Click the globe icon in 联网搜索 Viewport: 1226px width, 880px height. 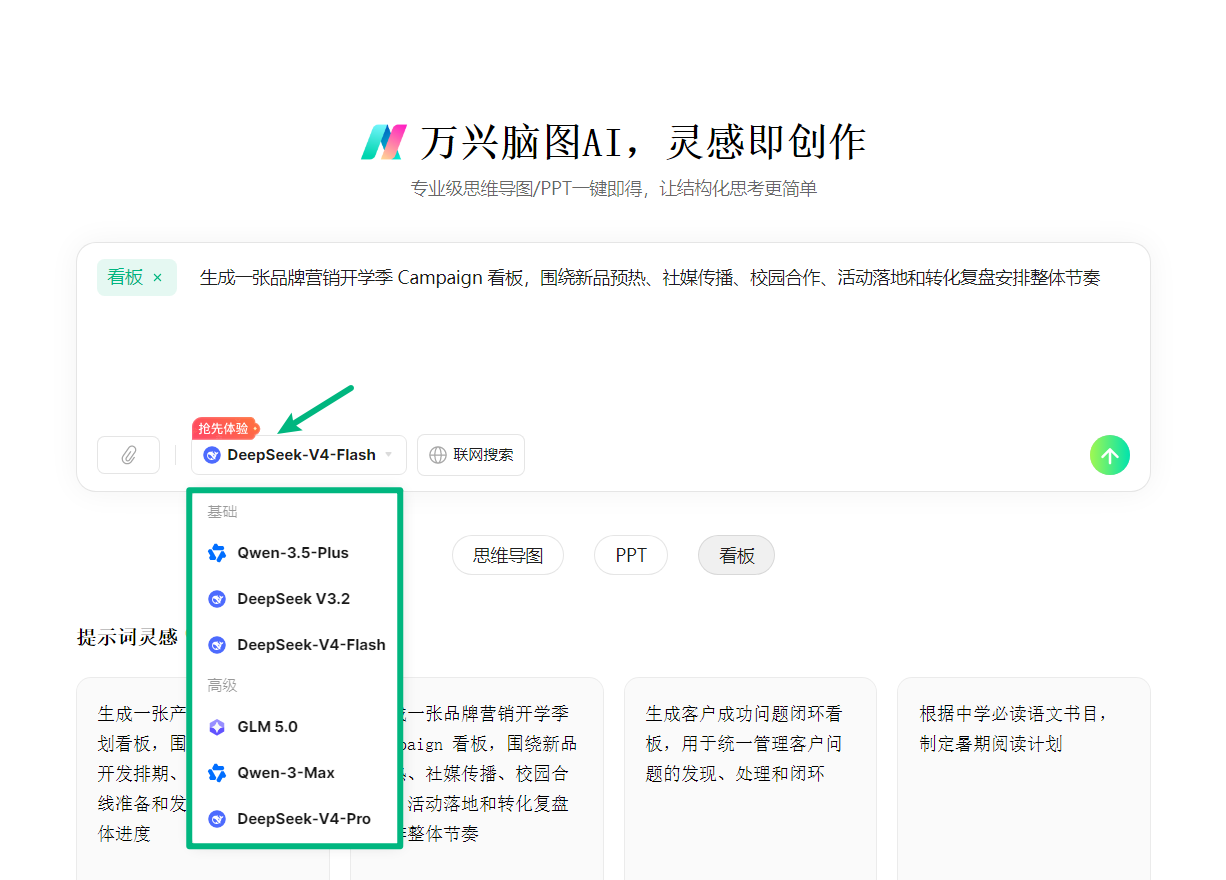[x=438, y=455]
